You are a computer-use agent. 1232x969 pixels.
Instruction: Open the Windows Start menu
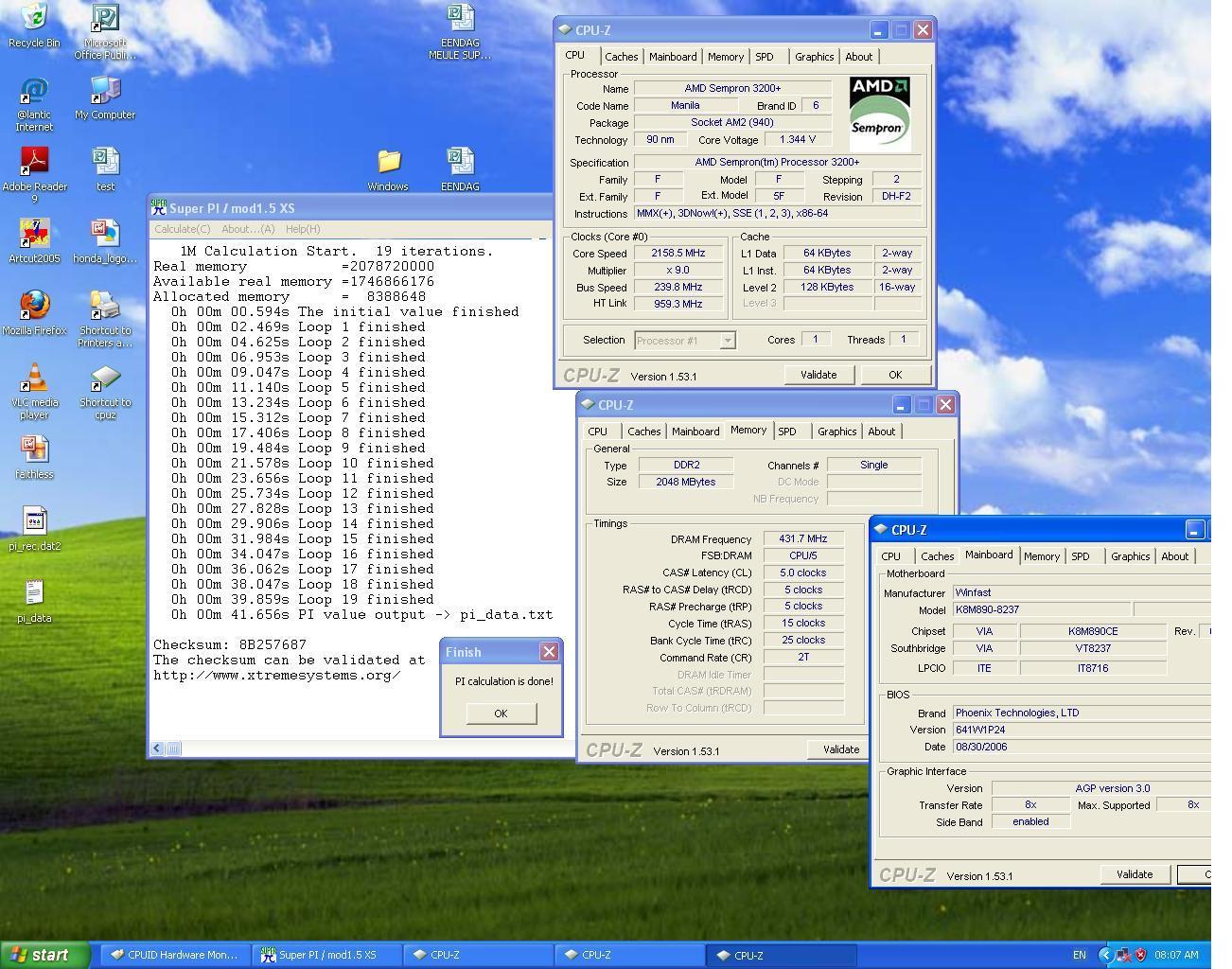(44, 955)
